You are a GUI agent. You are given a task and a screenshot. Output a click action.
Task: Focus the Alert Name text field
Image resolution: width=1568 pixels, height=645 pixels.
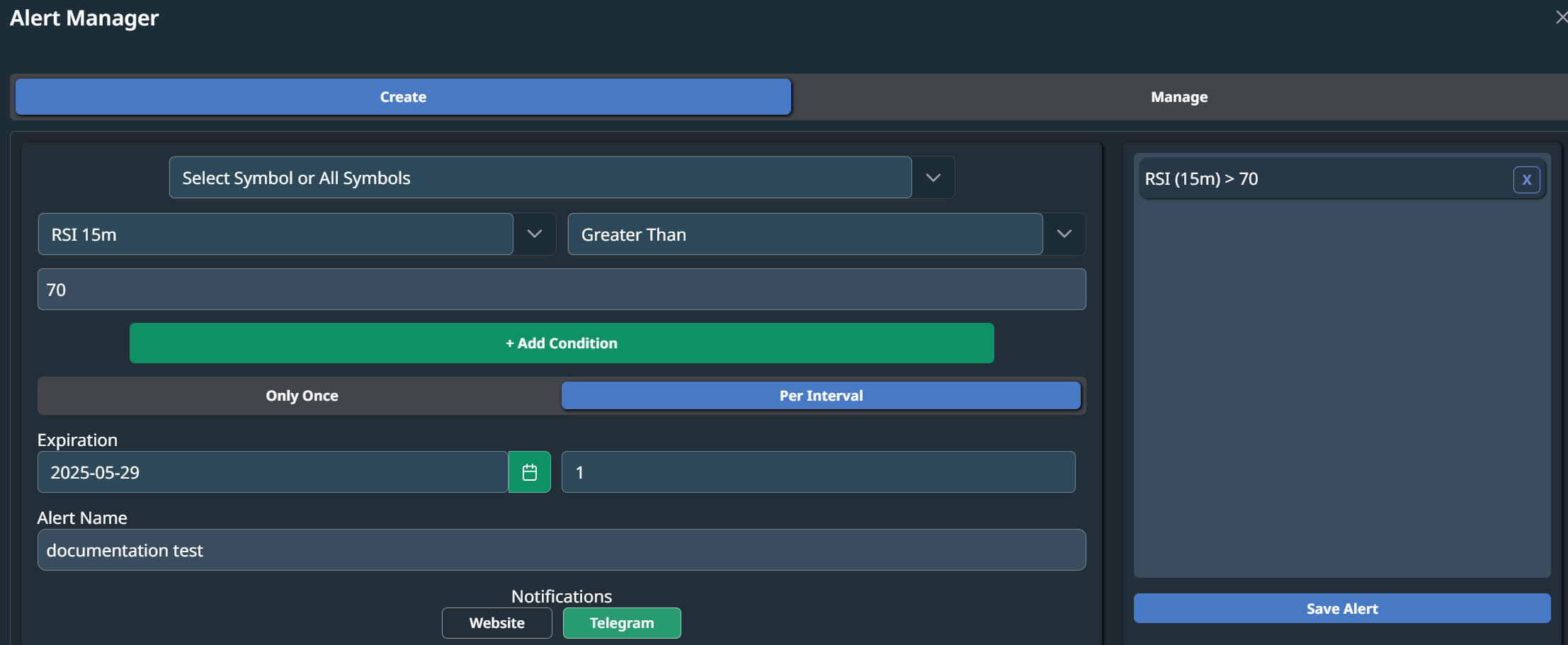[x=562, y=550]
